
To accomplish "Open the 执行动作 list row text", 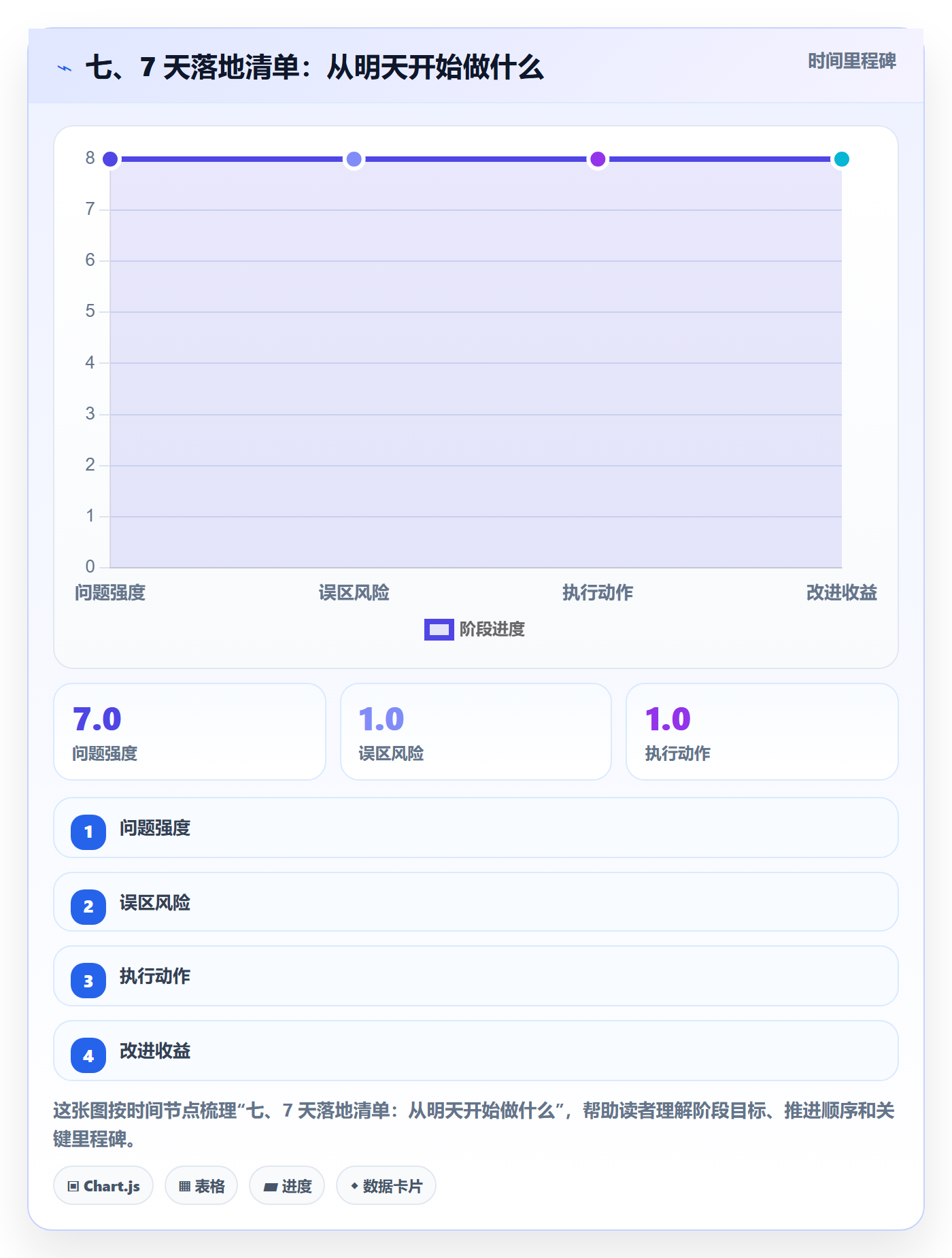I will [x=155, y=976].
